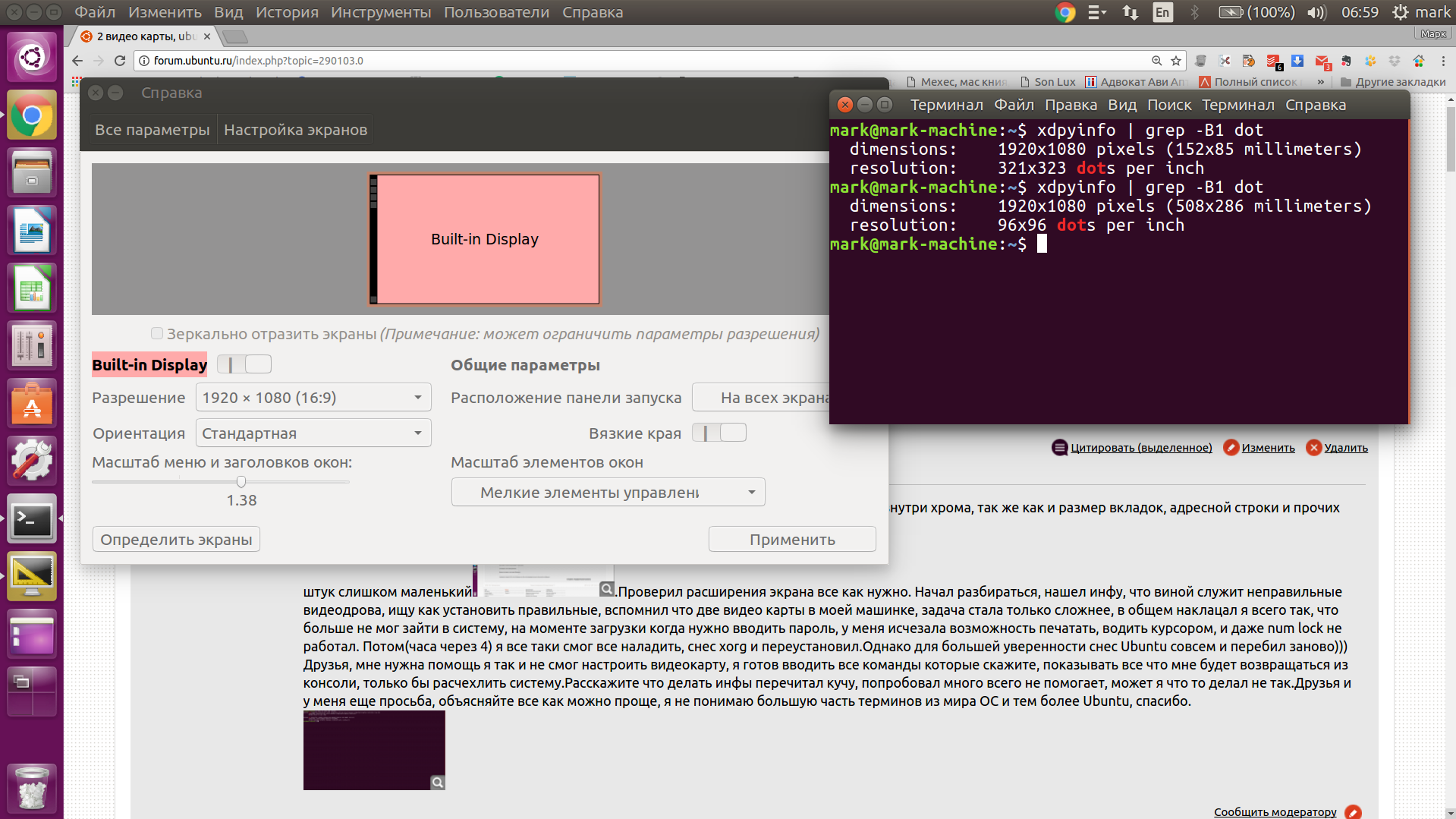Open the История menu in the top bar
This screenshot has height=819, width=1456.
point(287,12)
